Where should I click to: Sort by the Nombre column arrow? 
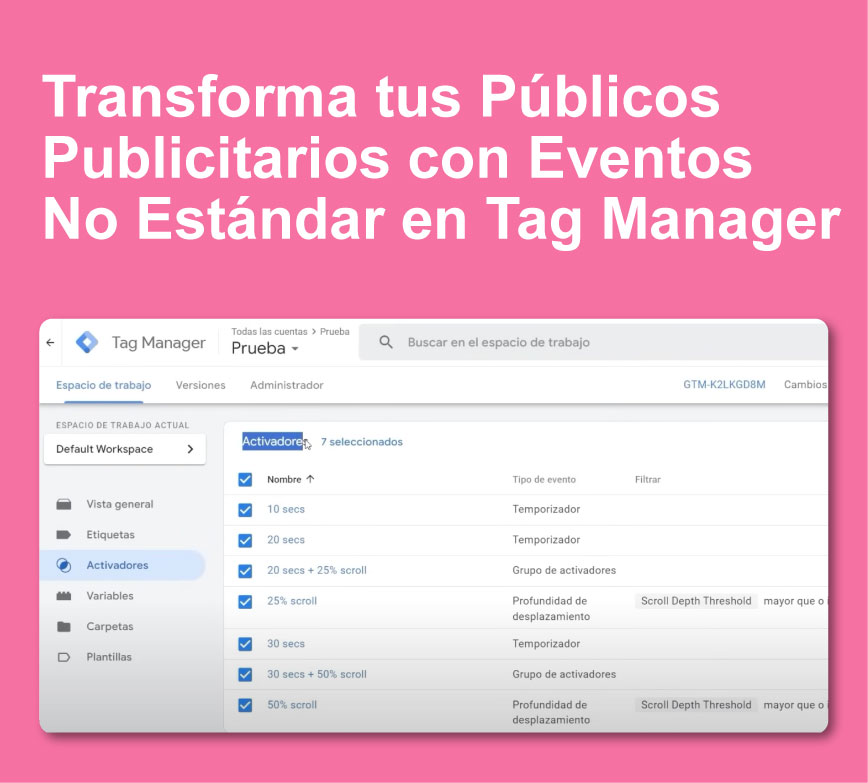tap(310, 479)
